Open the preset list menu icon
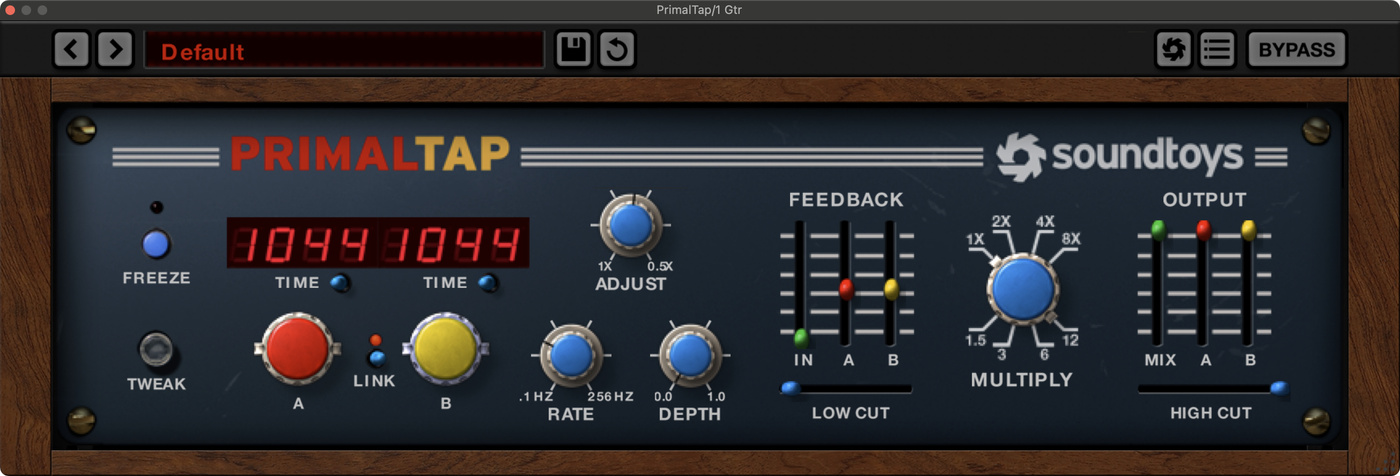The height and width of the screenshot is (476, 1400). point(1217,49)
